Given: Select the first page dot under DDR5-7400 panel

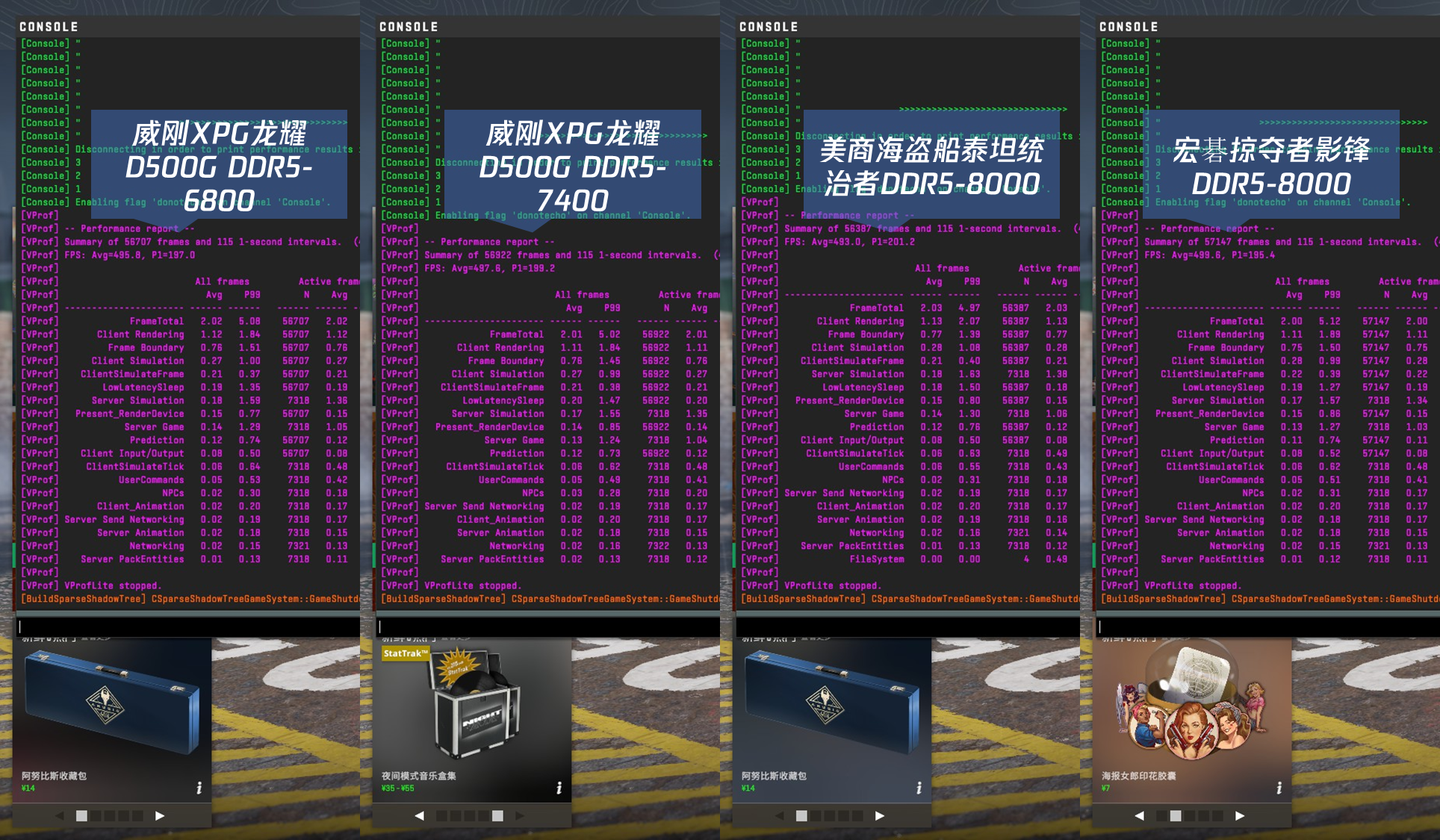Looking at the screenshot, I should 442,815.
